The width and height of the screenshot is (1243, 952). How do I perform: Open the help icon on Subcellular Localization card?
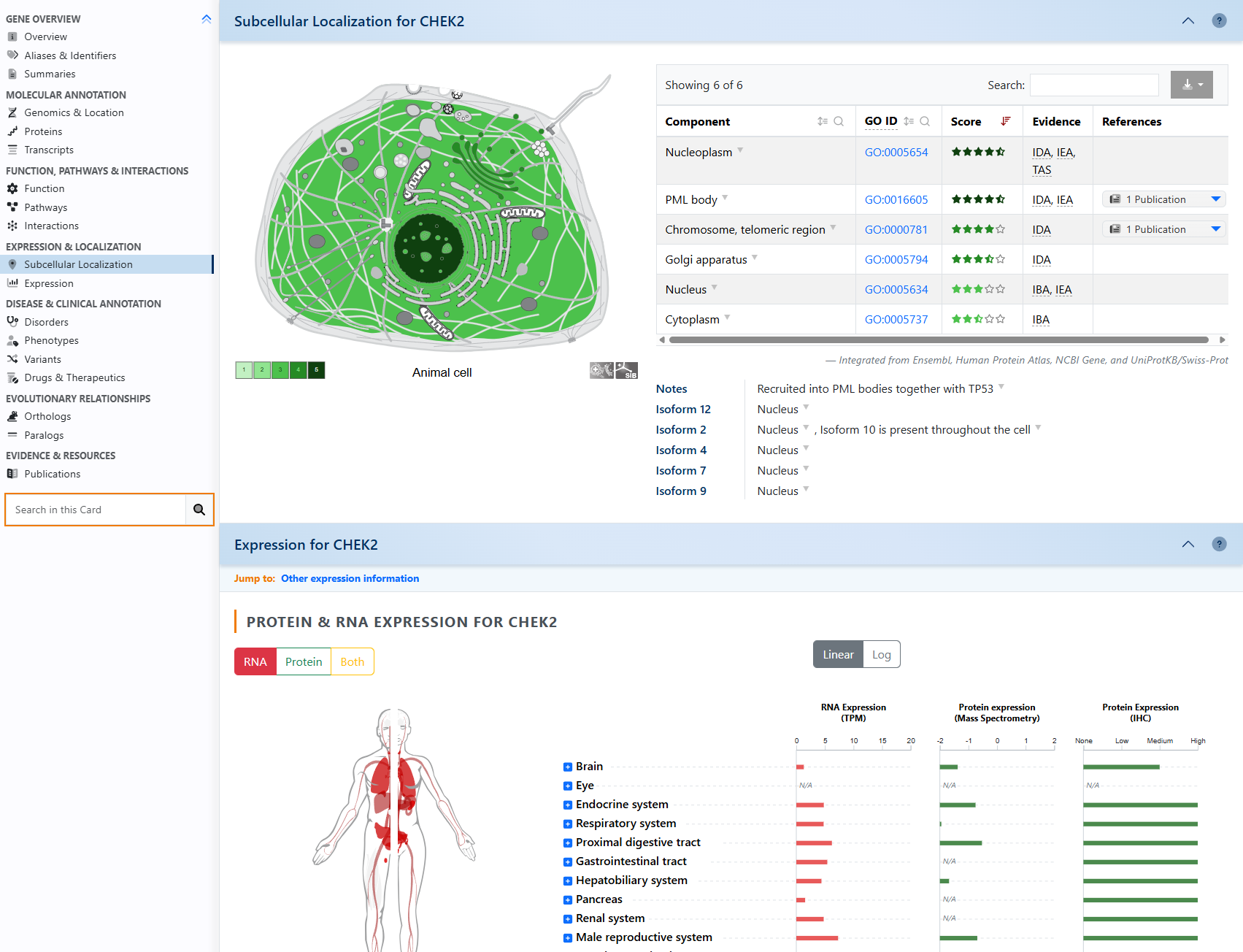coord(1218,20)
